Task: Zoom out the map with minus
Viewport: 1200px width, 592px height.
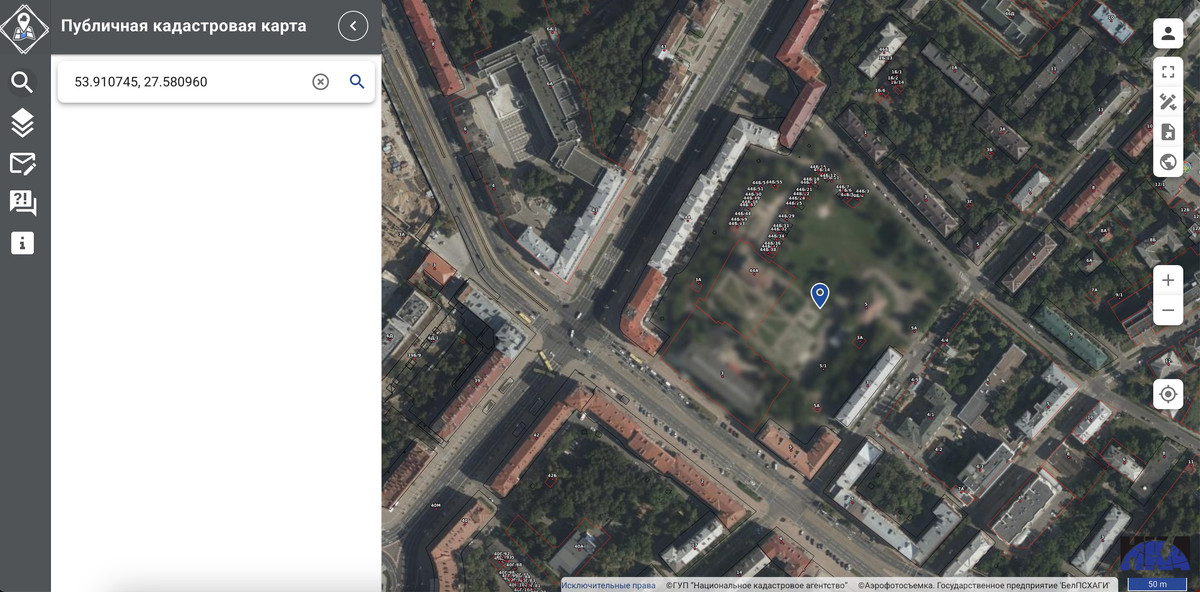Action: coord(1168,311)
